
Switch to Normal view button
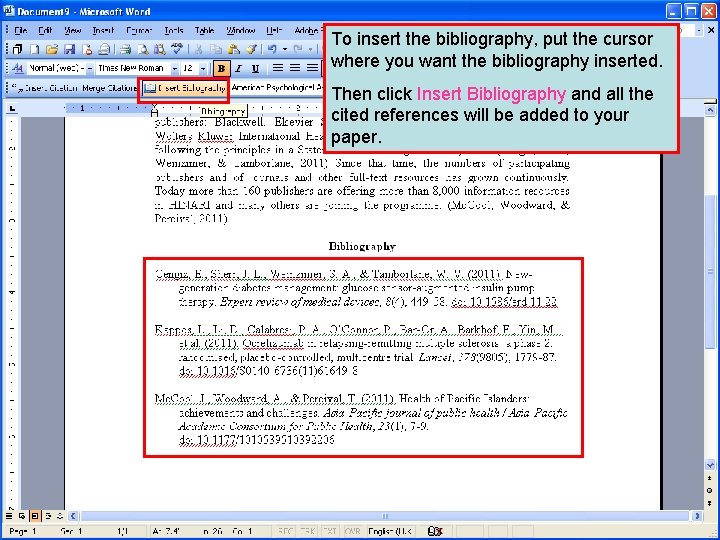point(9,516)
